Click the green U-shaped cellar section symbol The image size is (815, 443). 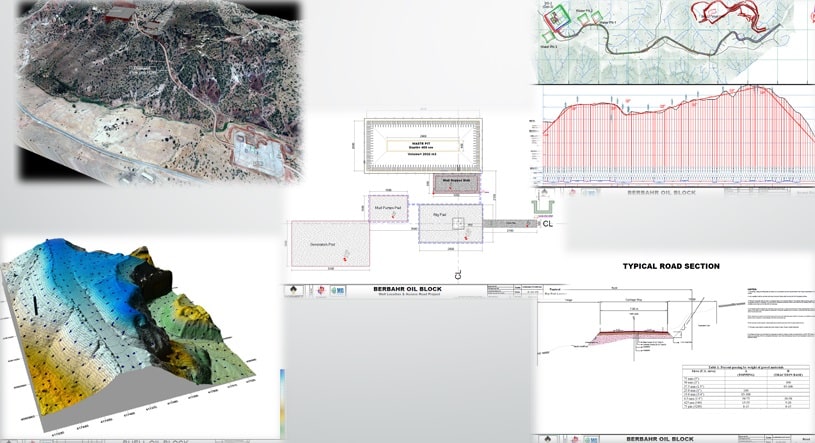pos(543,207)
